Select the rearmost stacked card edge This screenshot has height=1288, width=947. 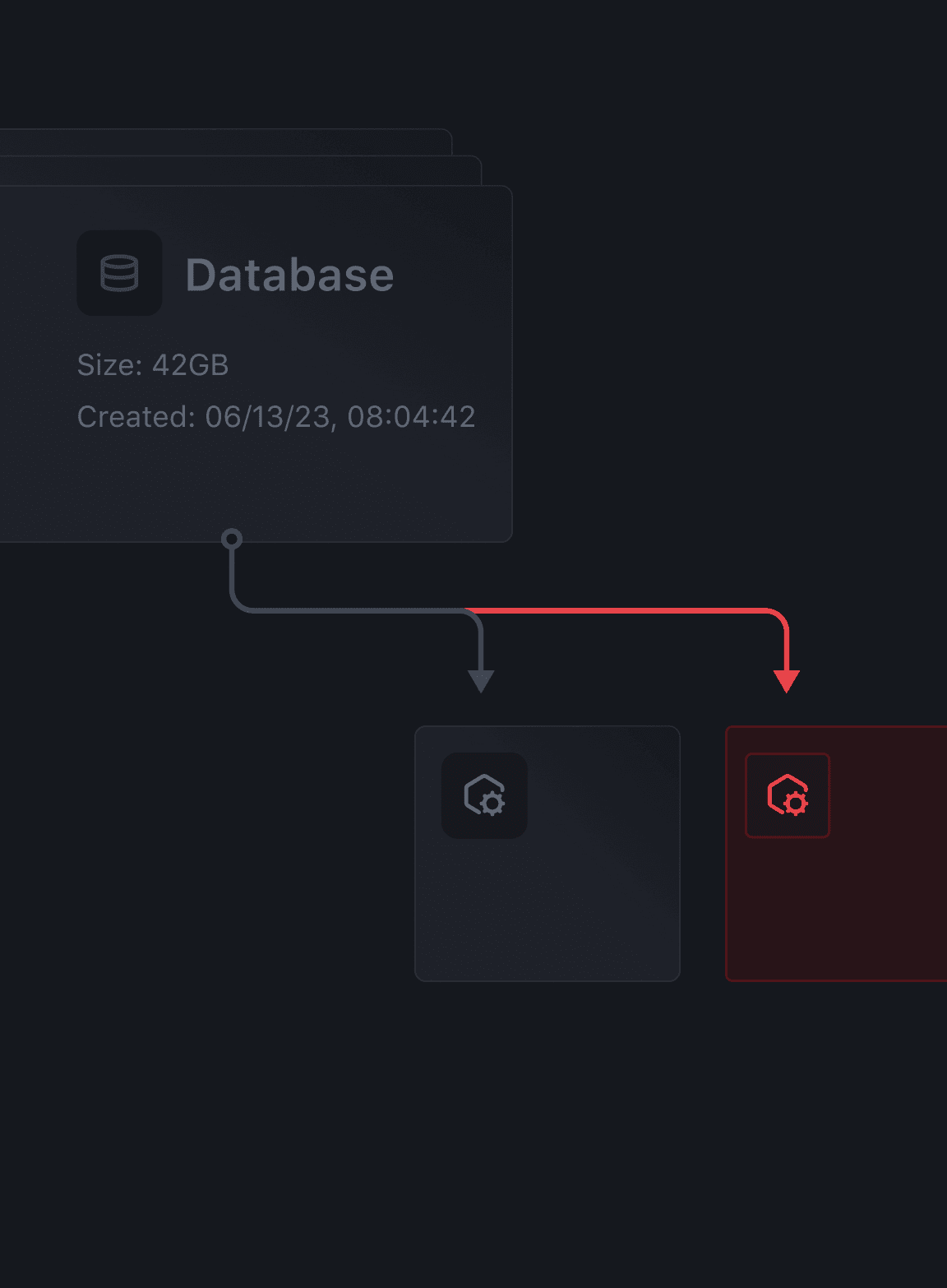pyautogui.click(x=247, y=141)
